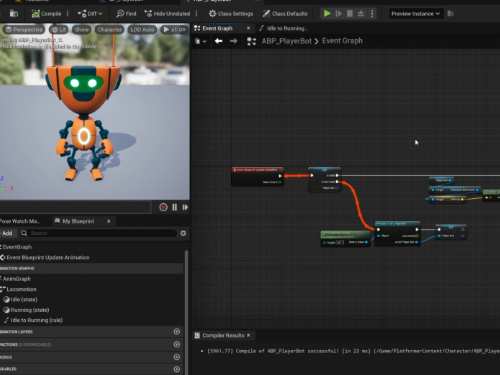The image size is (500, 375).
Task: Open the play options three-dots menu
Action: coord(372,13)
